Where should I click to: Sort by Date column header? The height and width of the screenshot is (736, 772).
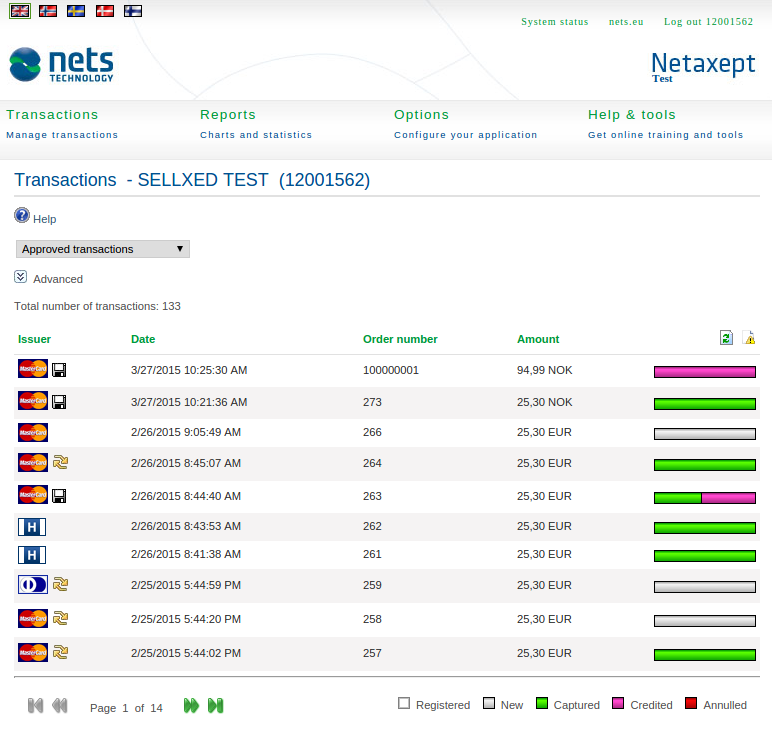[143, 339]
